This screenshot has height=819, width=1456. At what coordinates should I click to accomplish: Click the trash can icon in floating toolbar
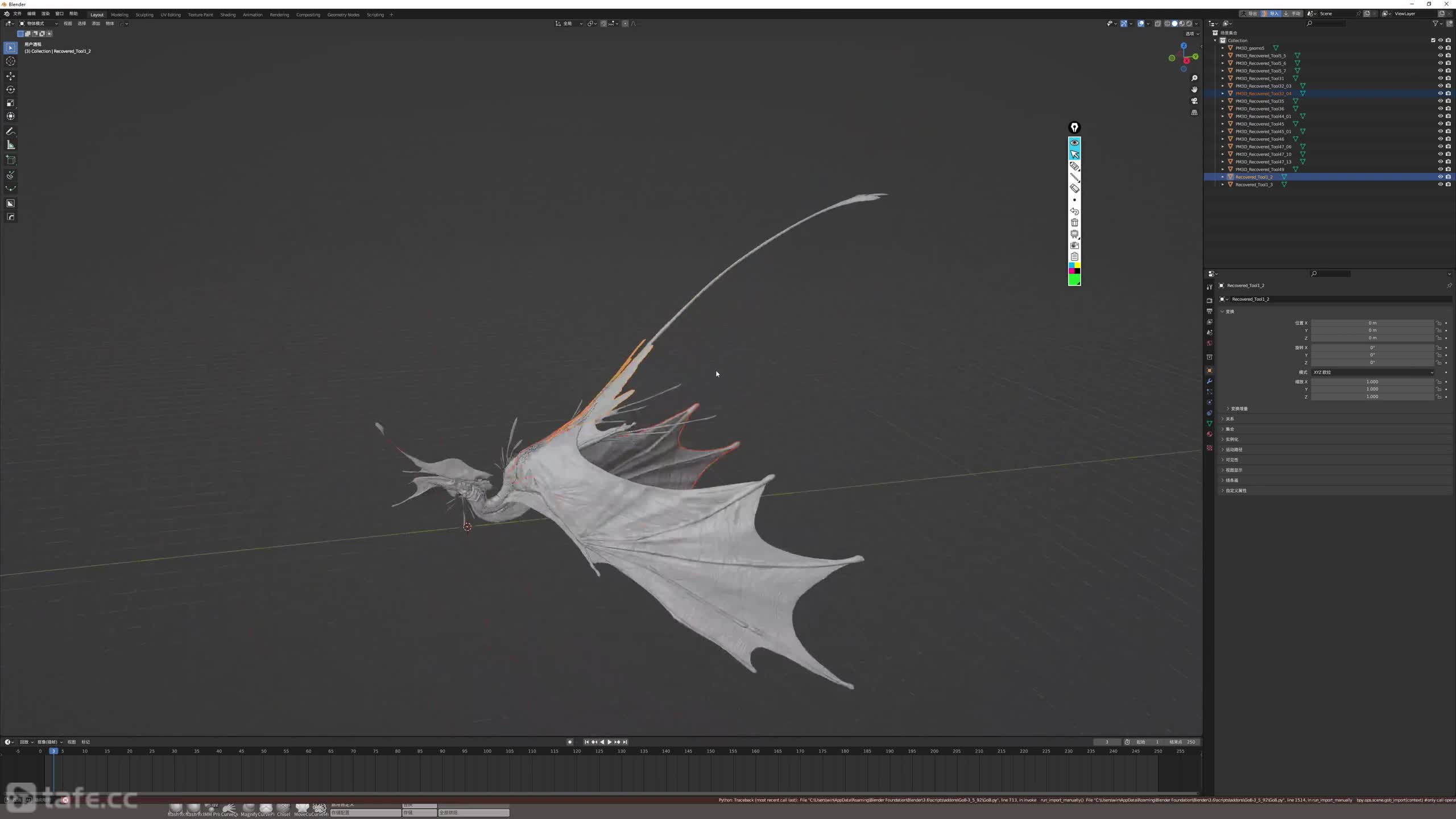tap(1074, 222)
